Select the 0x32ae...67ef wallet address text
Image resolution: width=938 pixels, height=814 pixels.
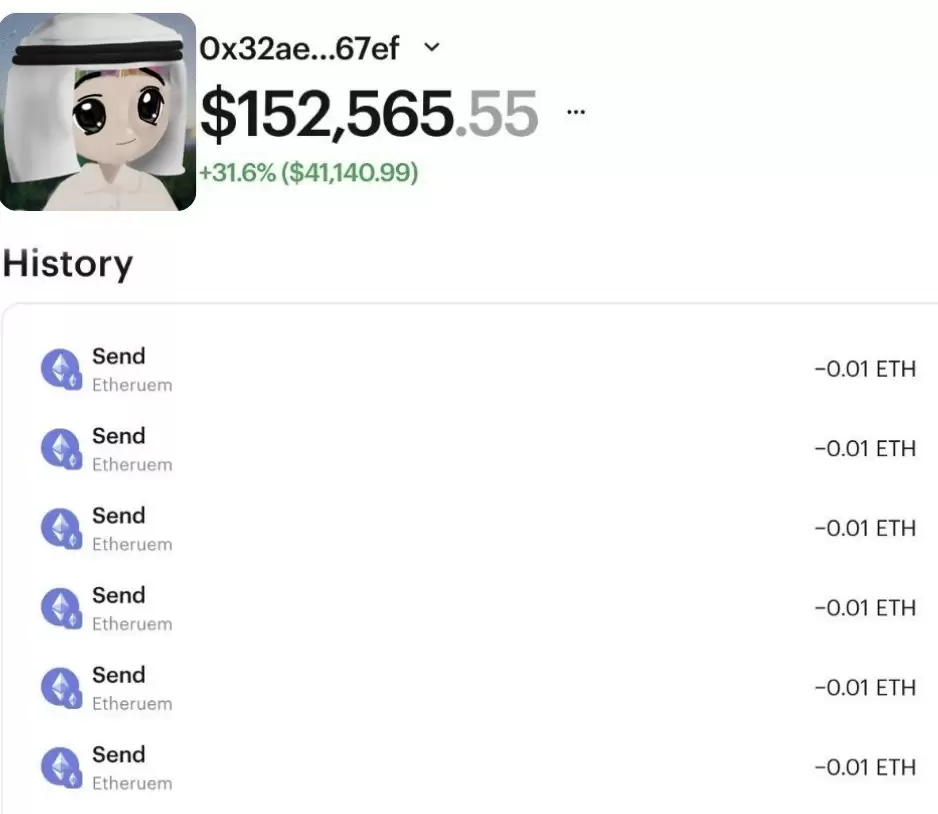pyautogui.click(x=299, y=48)
